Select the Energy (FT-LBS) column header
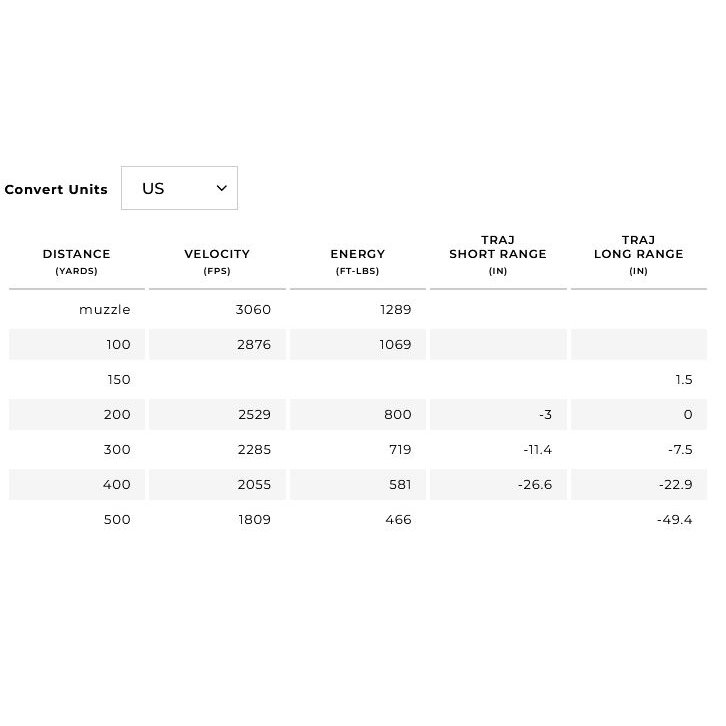This screenshot has height=726, width=726. 357,262
